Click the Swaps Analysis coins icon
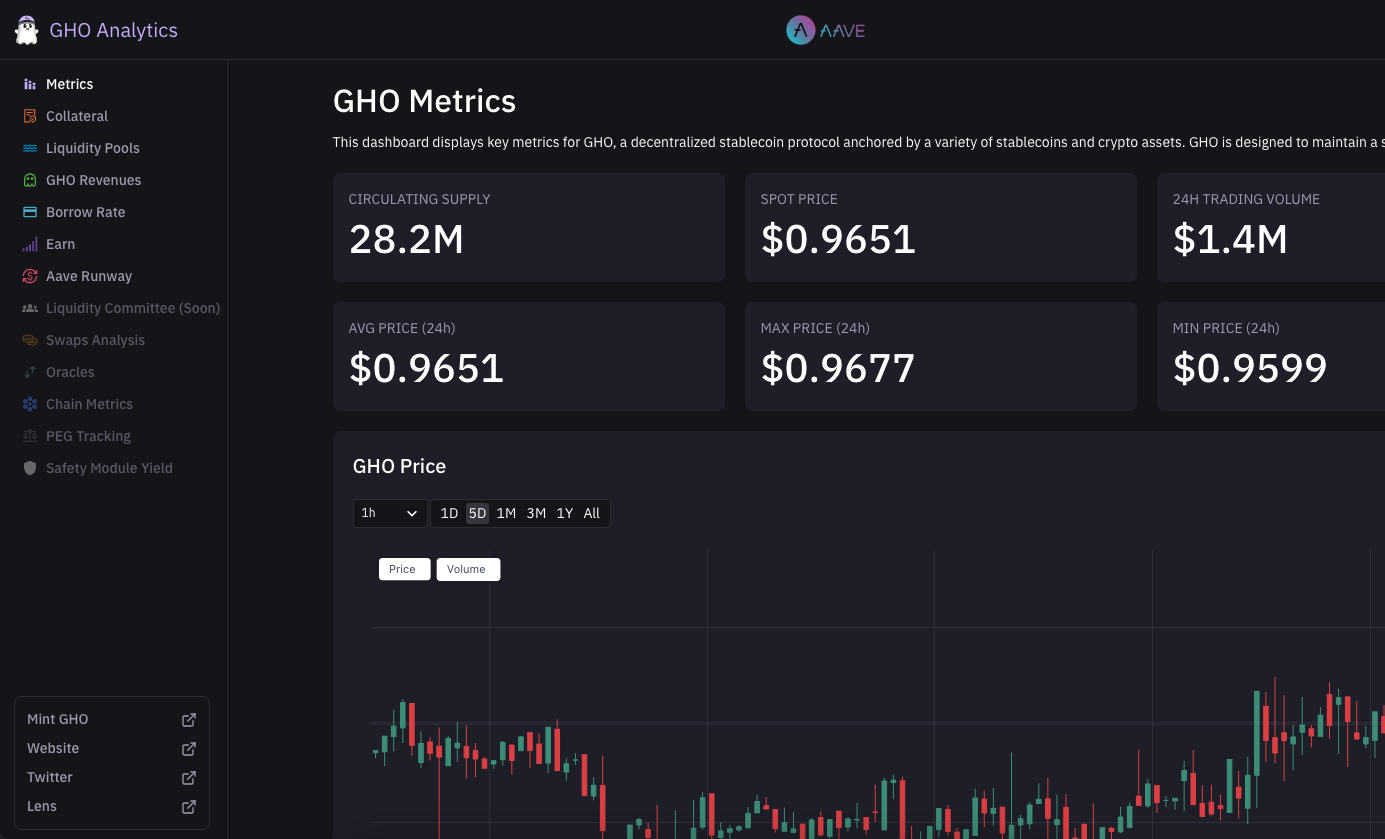 click(30, 341)
